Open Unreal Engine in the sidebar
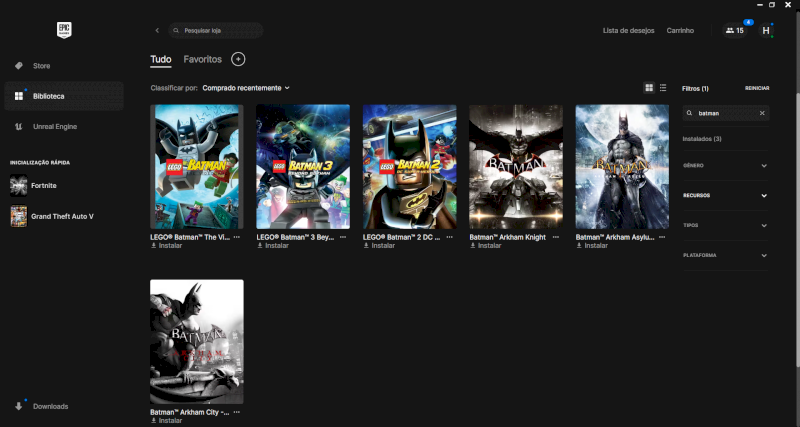This screenshot has width=800, height=427. (54, 126)
